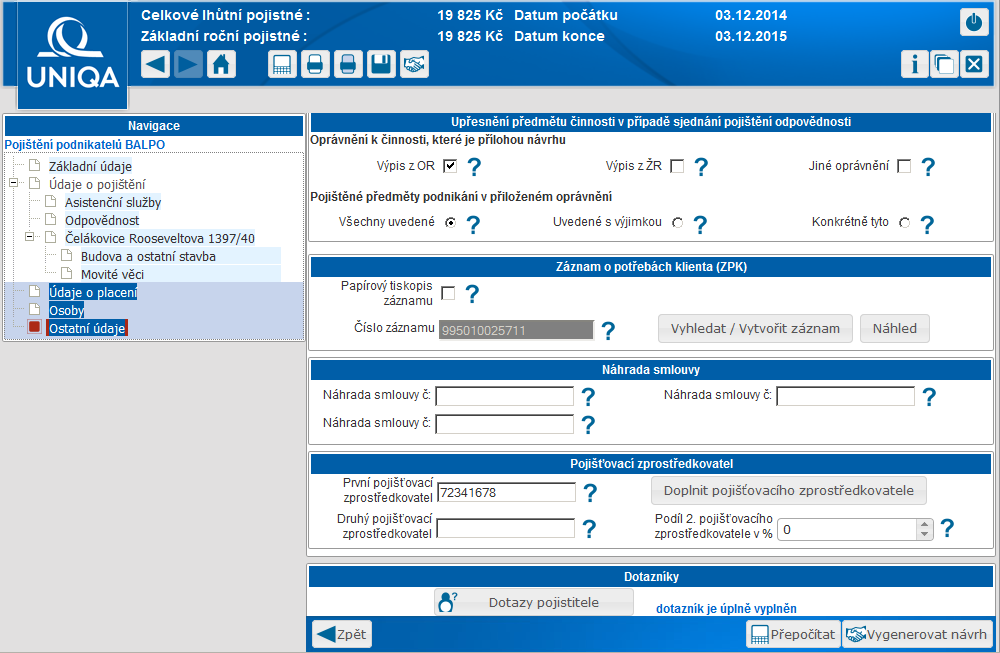
Task: Click Doplnit pojišťovacího zprostředkovatele button
Action: (789, 490)
